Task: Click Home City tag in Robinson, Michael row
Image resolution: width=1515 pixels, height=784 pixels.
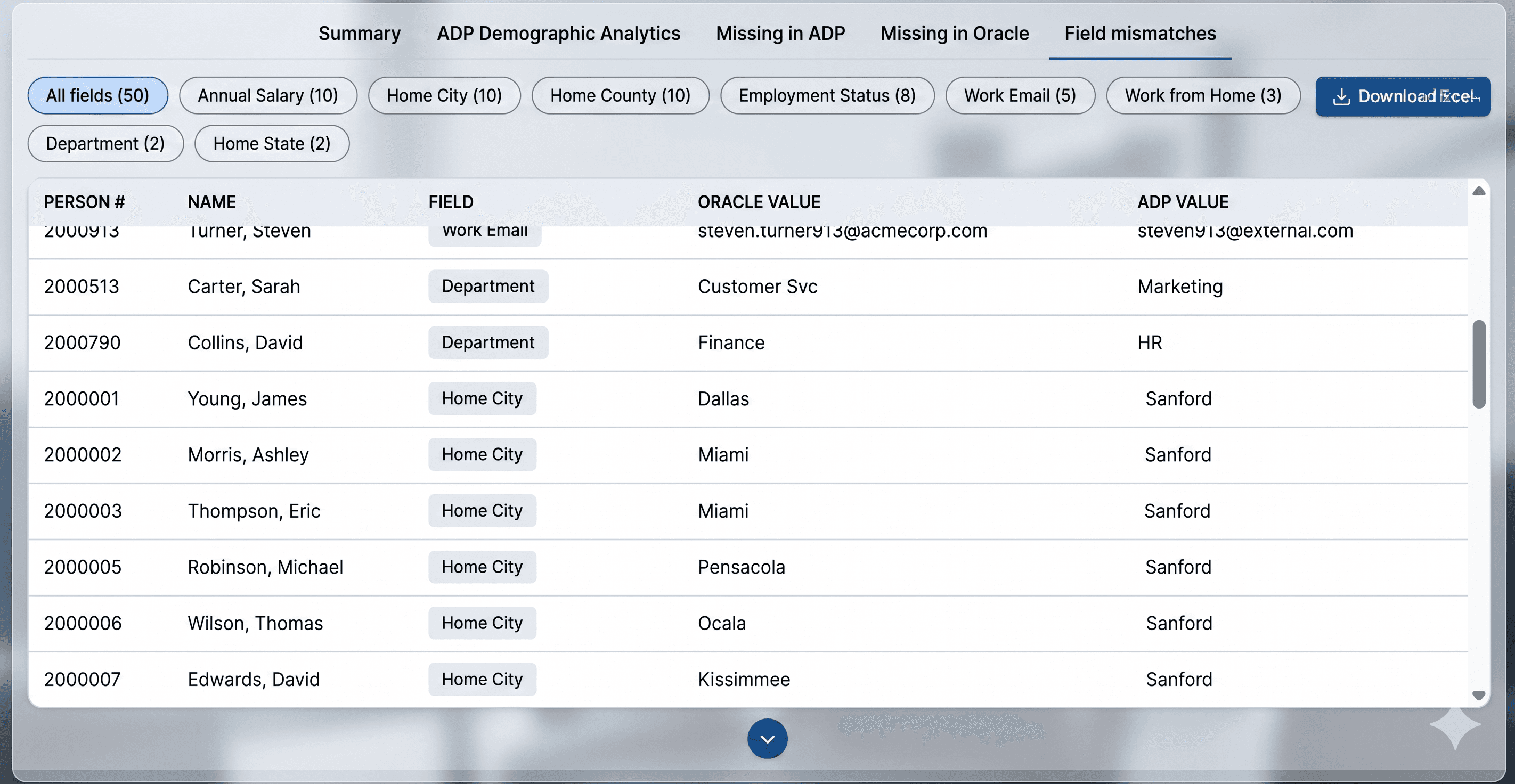Action: pyautogui.click(x=482, y=567)
